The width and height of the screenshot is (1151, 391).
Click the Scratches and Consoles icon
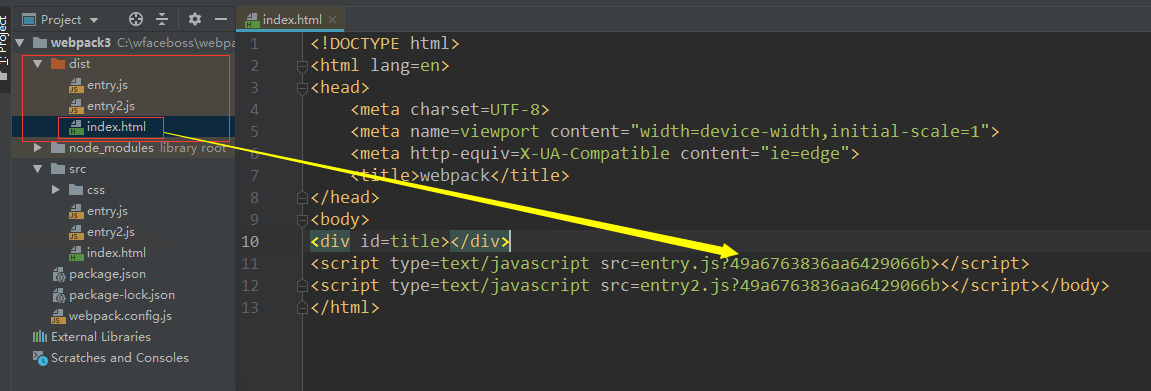click(40, 358)
